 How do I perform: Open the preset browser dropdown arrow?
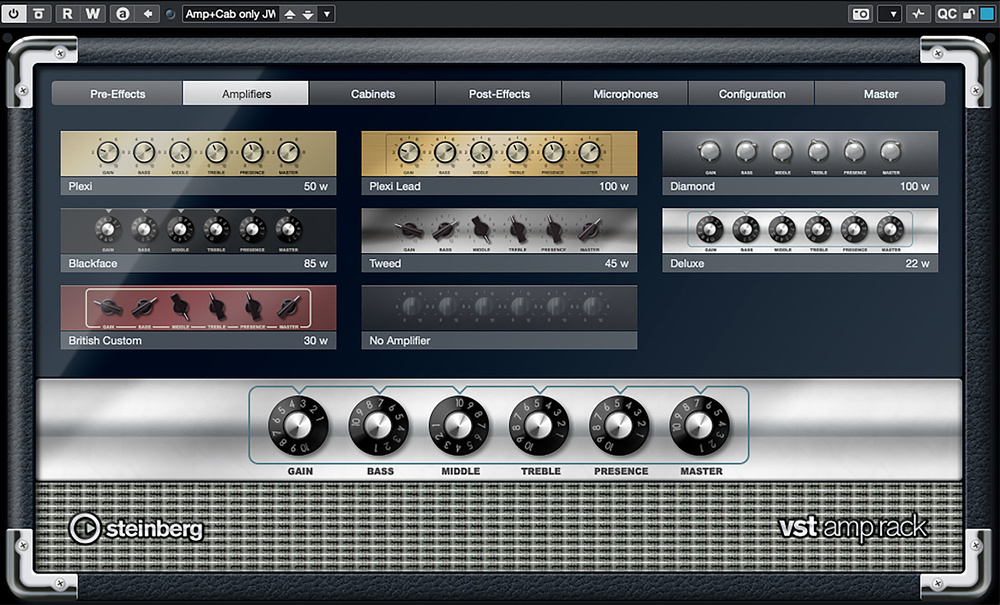(x=327, y=14)
